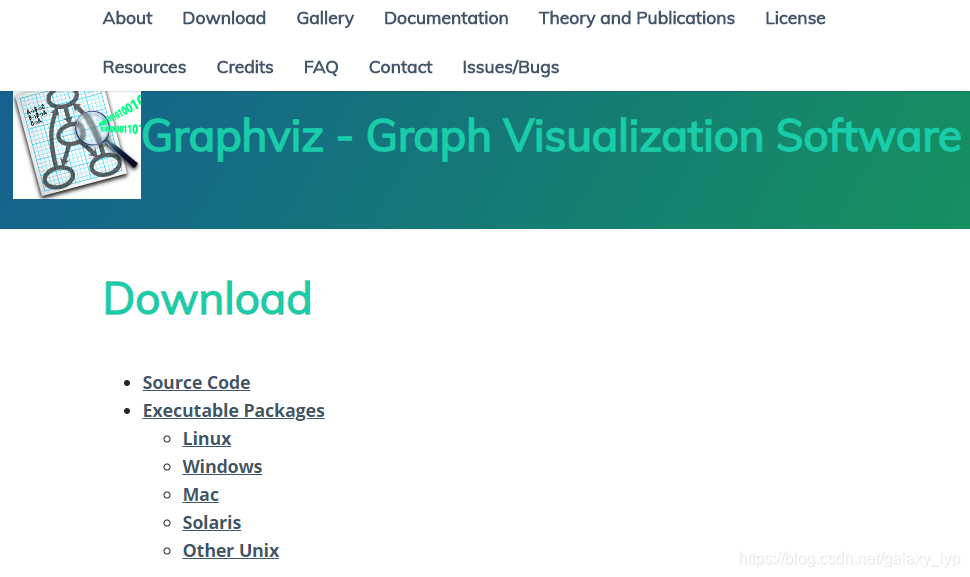Open the FAQ page
The width and height of the screenshot is (970, 577).
pos(320,67)
